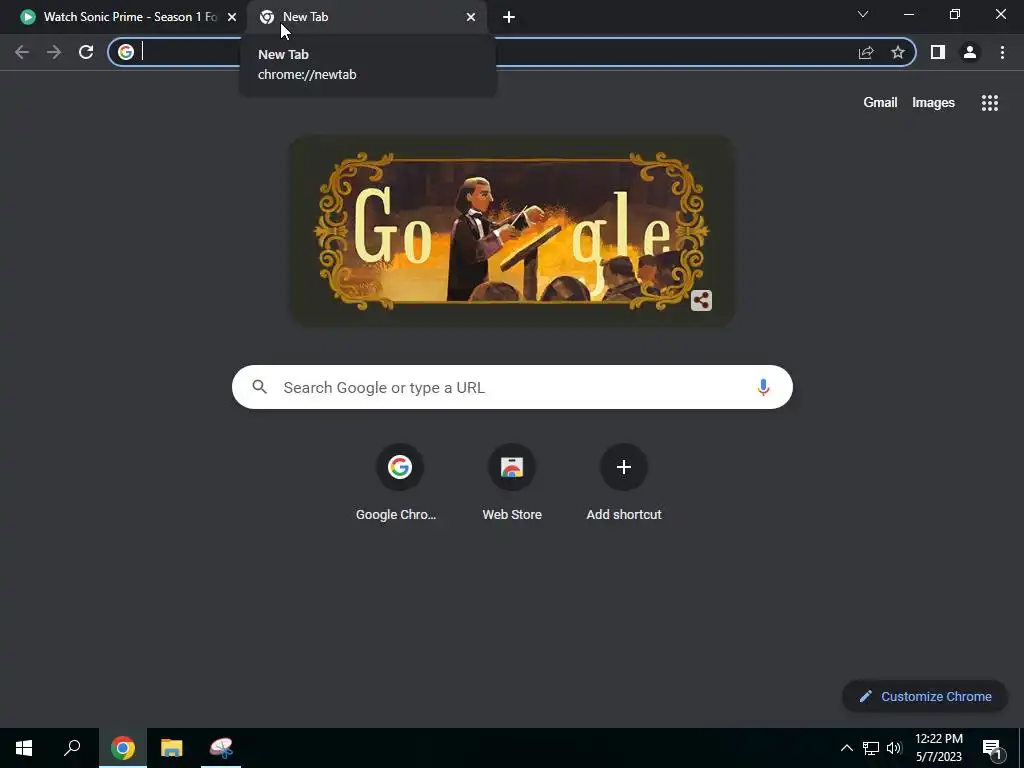Bookmark this tab with the star icon

pos(898,52)
